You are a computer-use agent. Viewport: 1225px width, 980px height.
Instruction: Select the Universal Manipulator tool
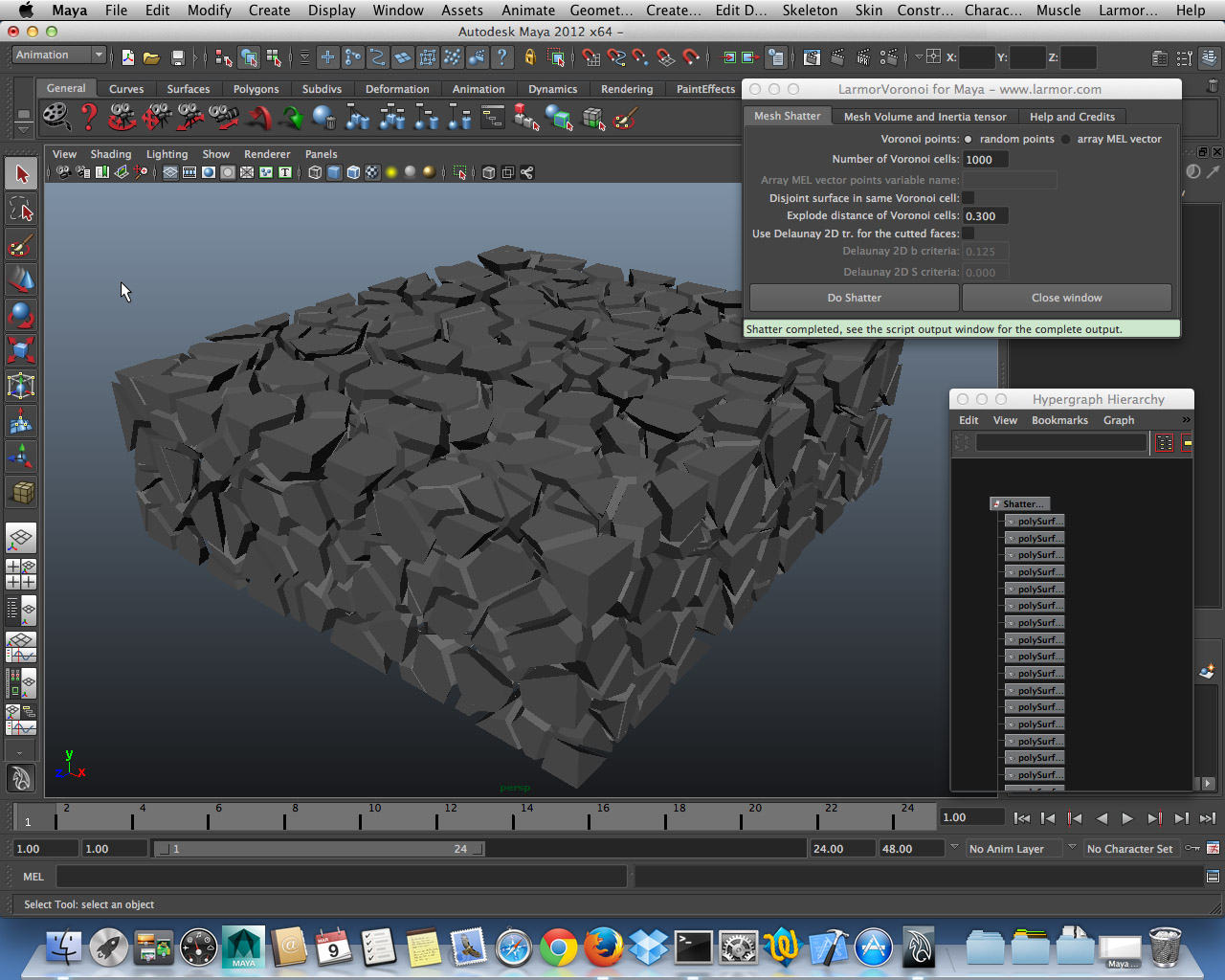[x=21, y=386]
